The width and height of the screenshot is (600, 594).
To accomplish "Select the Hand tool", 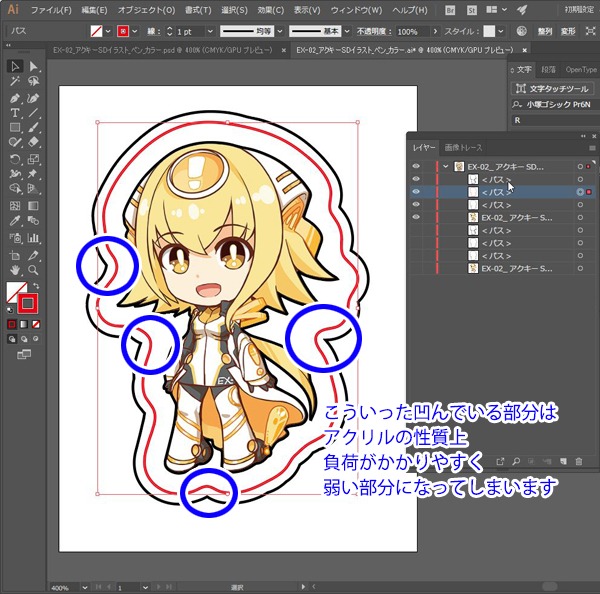I will point(15,270).
